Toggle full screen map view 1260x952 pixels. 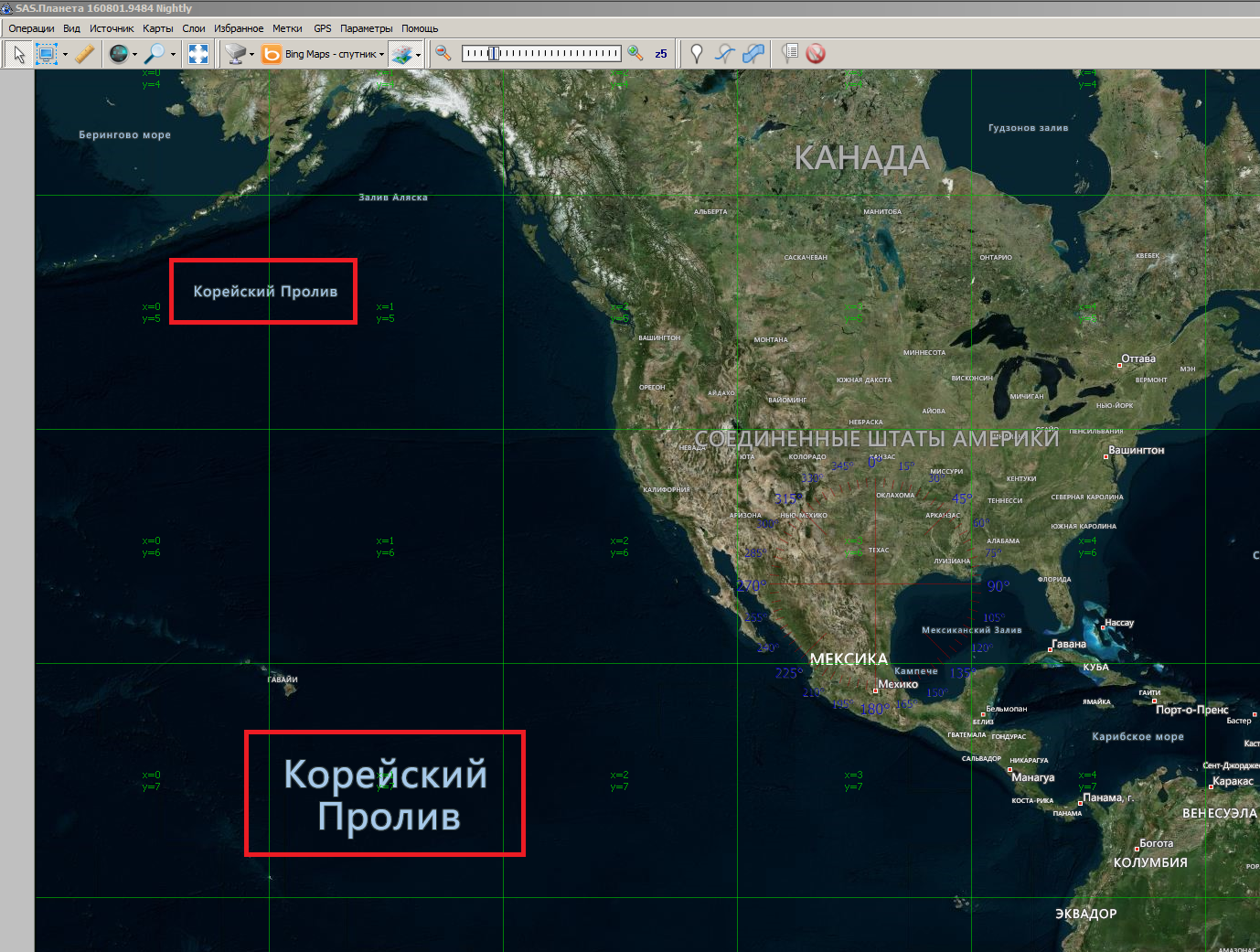(x=198, y=54)
